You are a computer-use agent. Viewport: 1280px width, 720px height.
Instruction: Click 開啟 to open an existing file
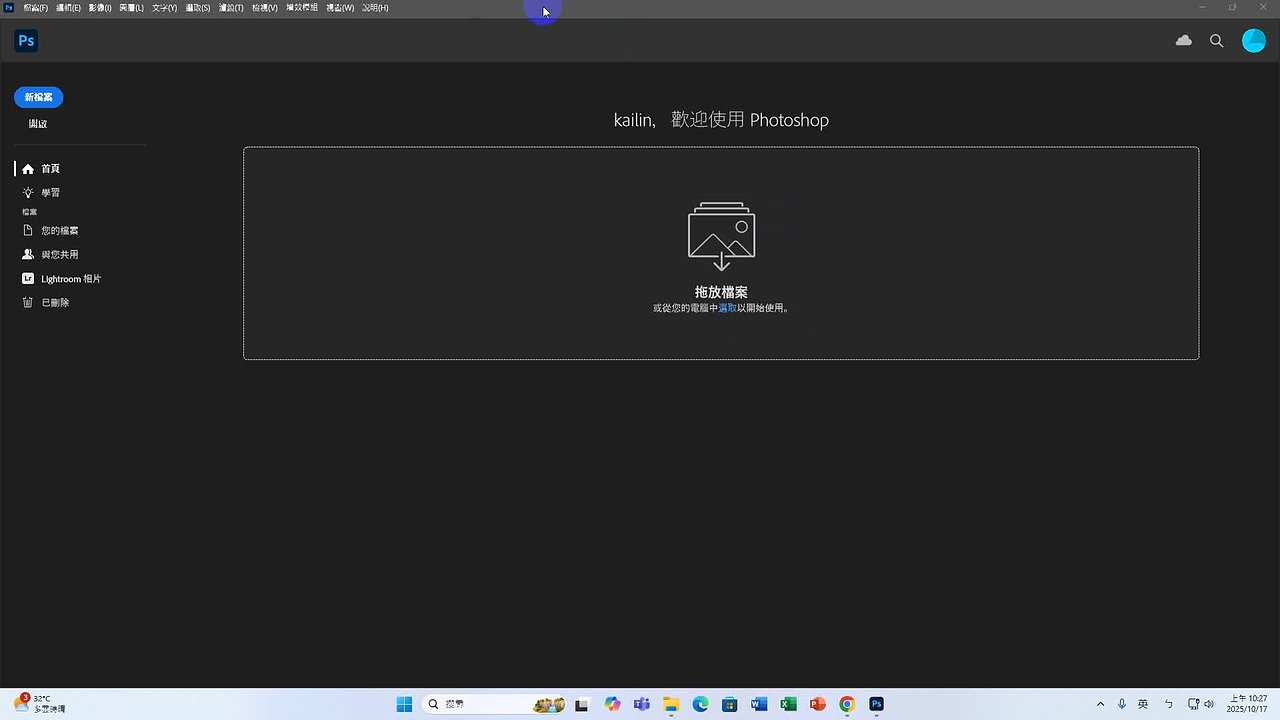37,123
